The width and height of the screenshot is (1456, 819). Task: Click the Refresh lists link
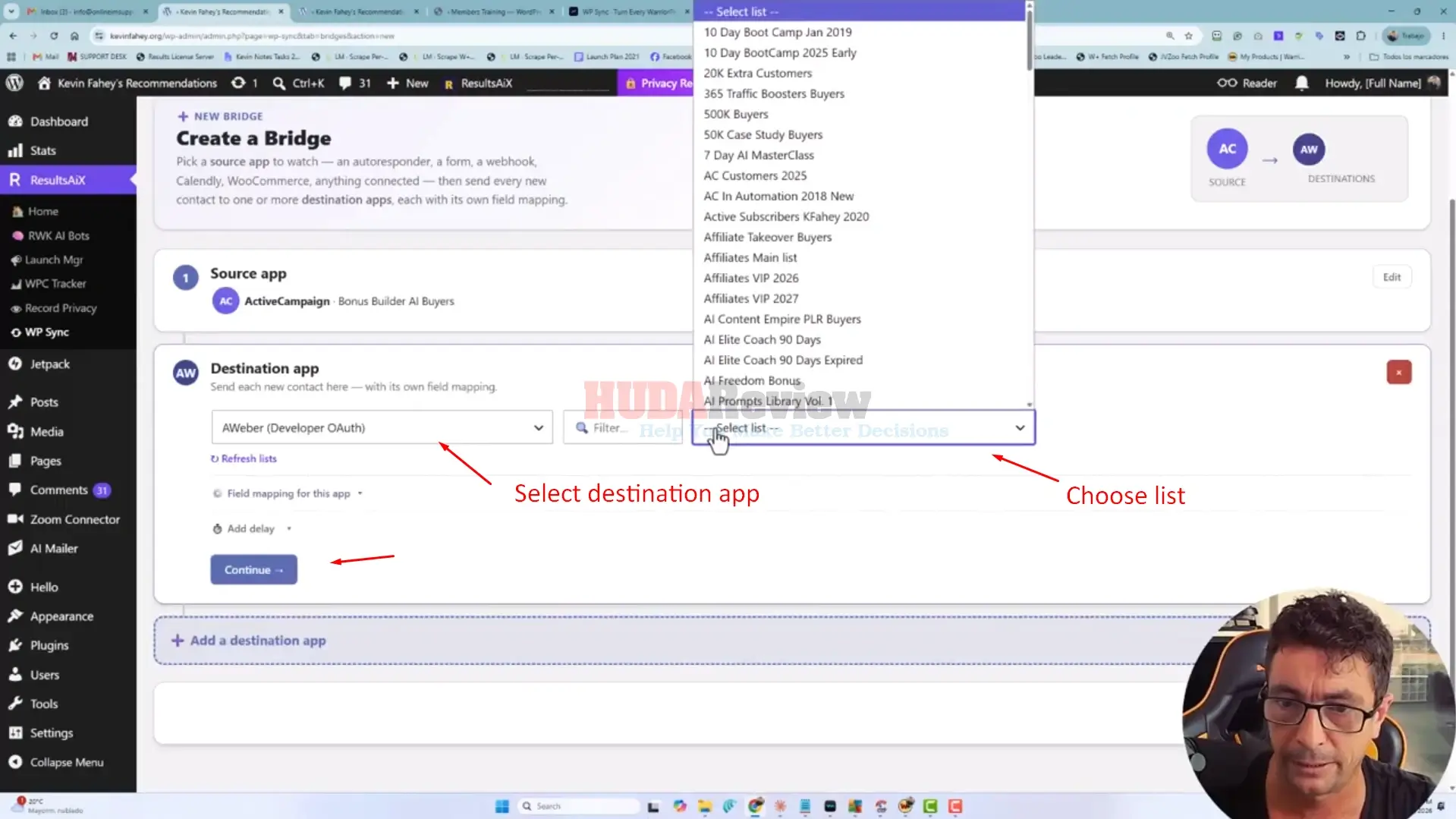(244, 458)
